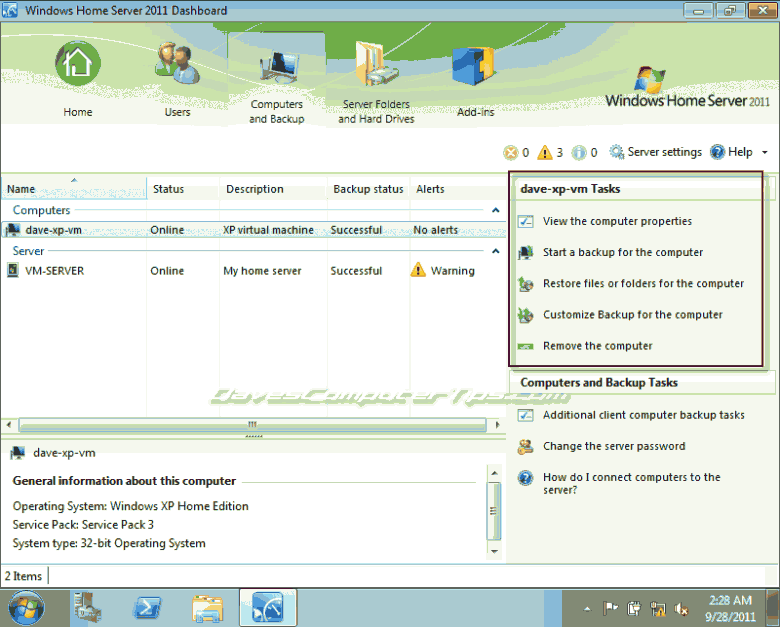This screenshot has width=780, height=627.
Task: Open Windows Explorer from the taskbar
Action: coord(207,608)
